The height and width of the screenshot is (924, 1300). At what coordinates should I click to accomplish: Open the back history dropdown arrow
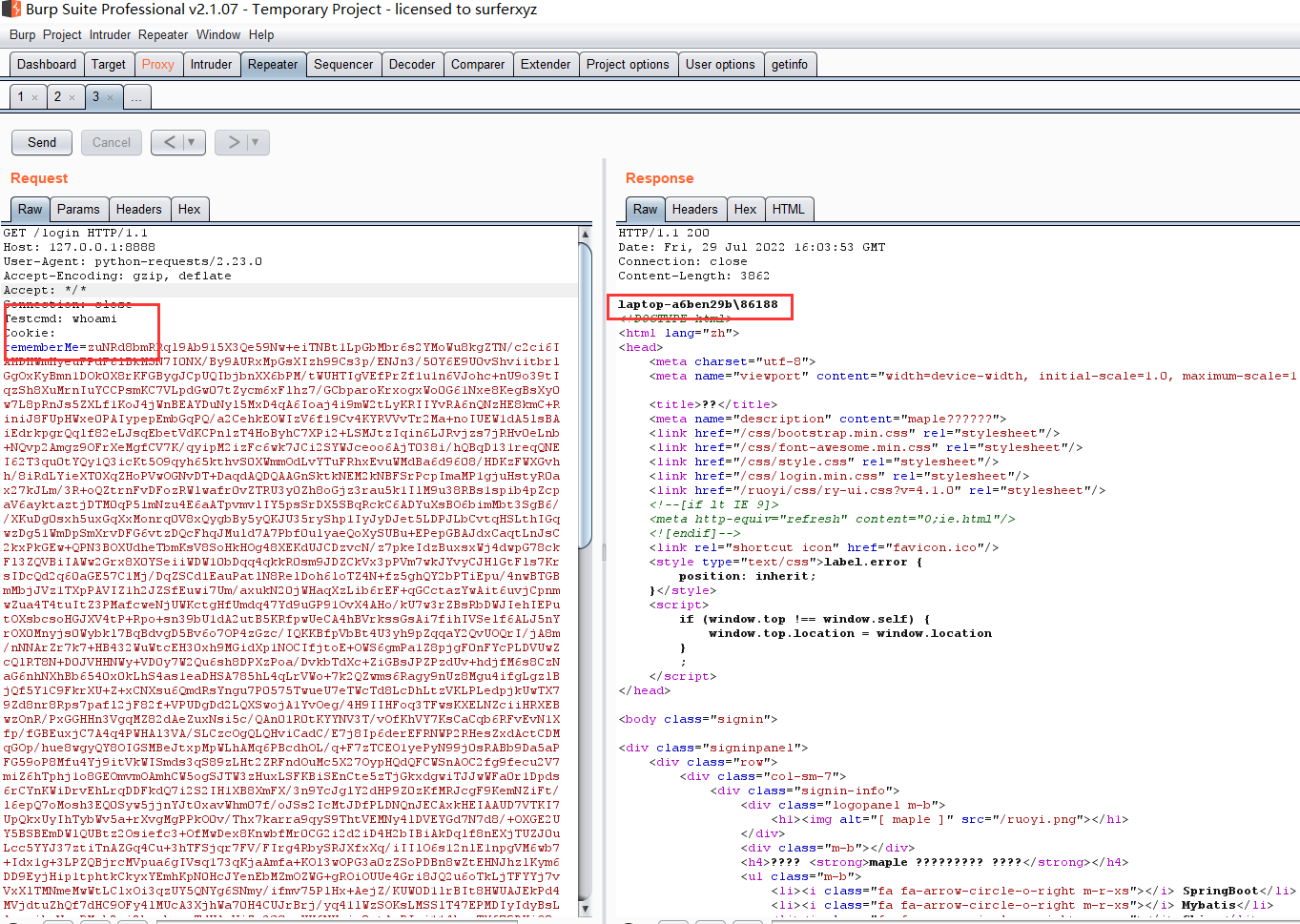pos(192,142)
